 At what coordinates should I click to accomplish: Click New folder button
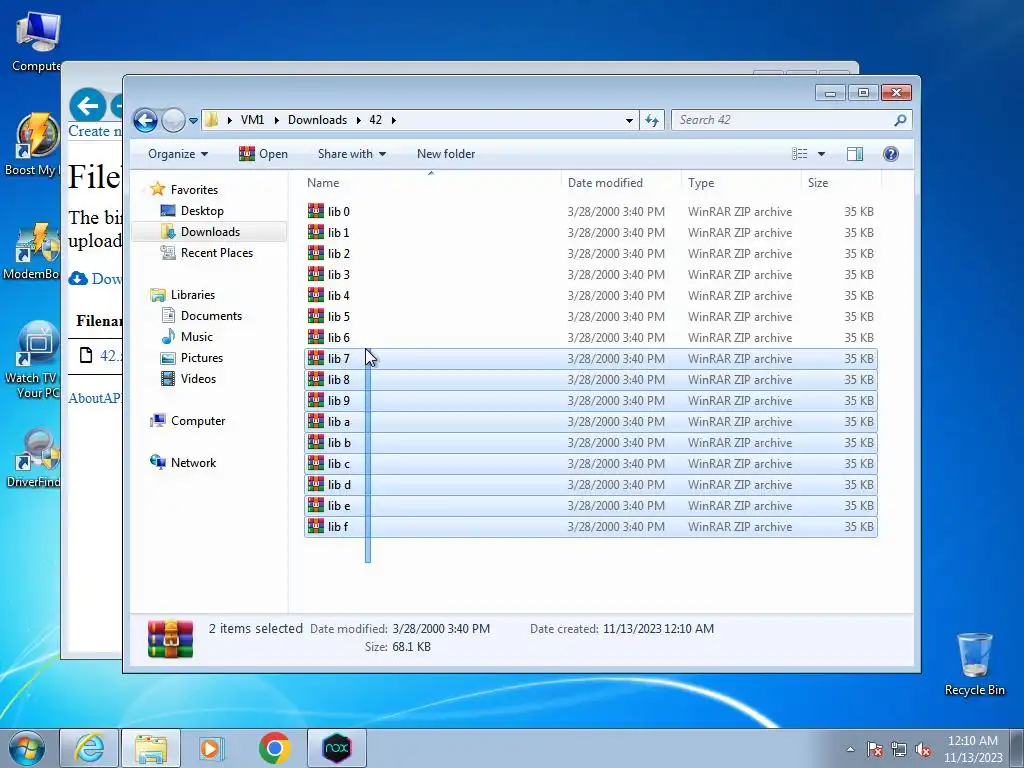click(446, 154)
